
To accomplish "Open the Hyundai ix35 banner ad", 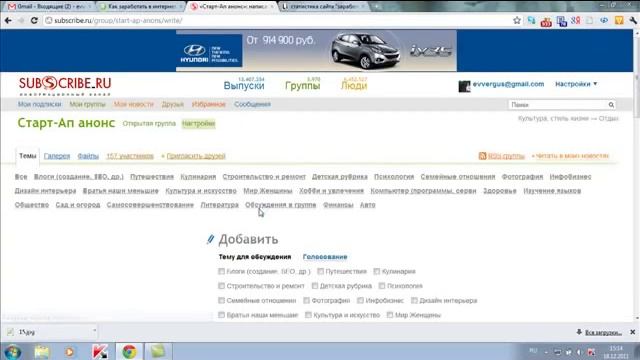I will pyautogui.click(x=316, y=51).
